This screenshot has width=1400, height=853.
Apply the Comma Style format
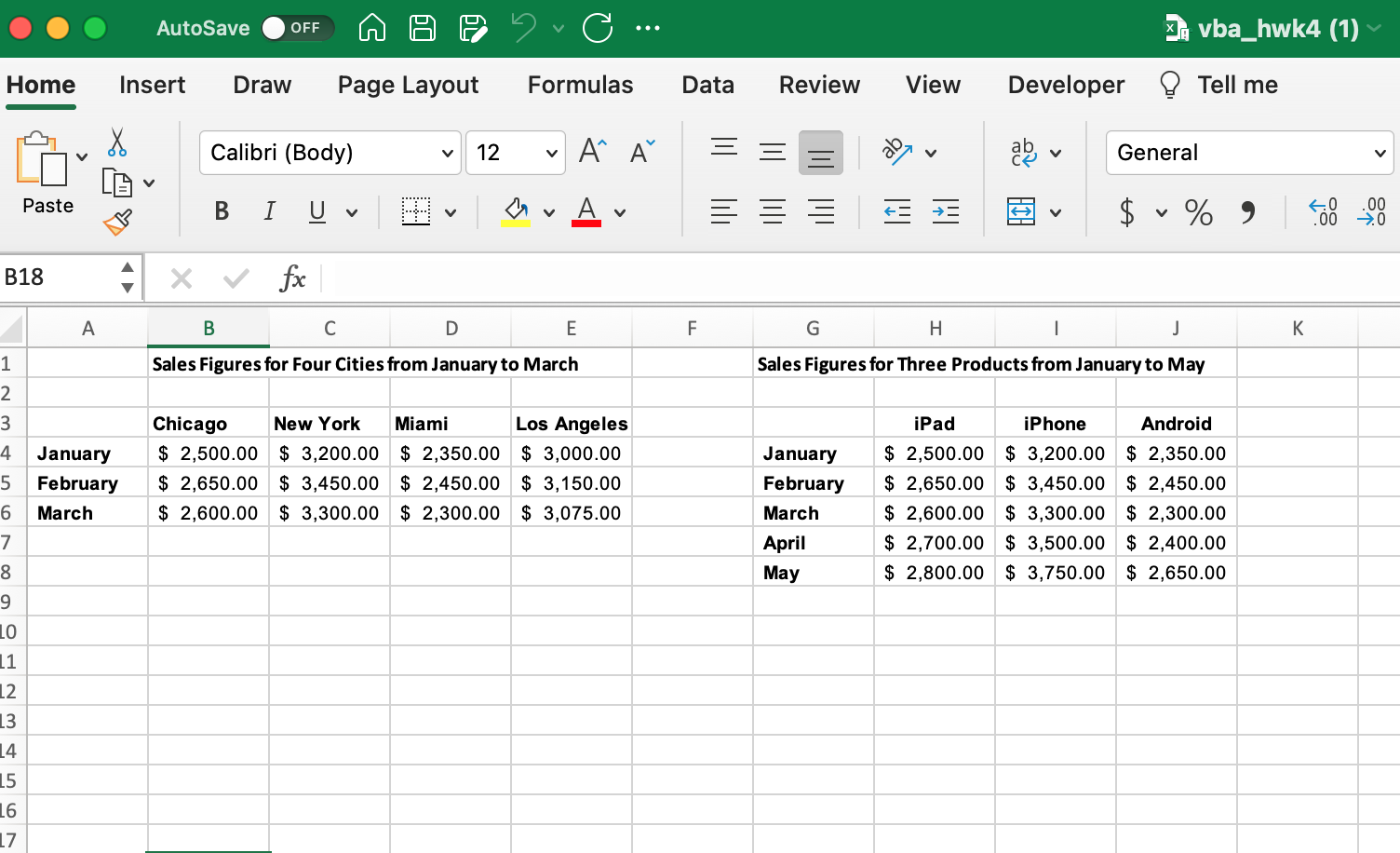coord(1248,212)
